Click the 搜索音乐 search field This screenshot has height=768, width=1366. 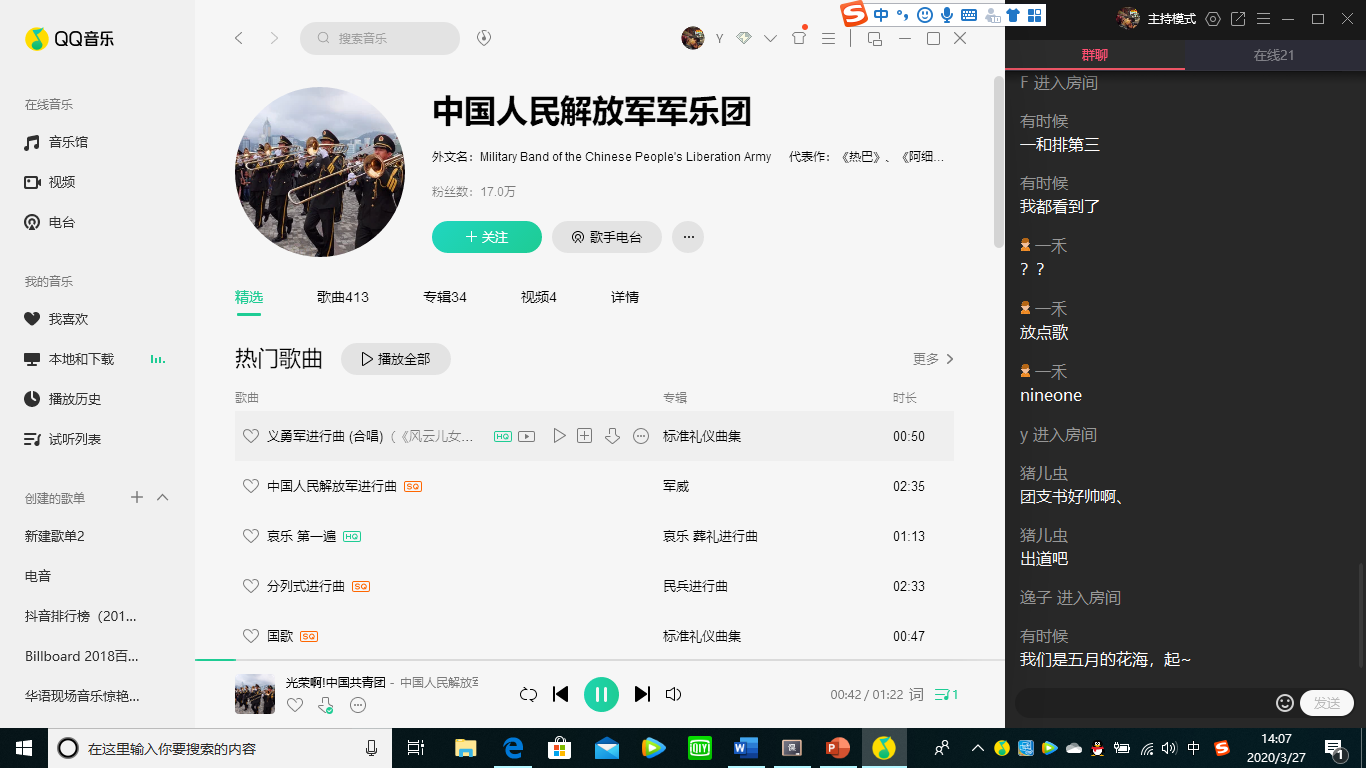click(x=385, y=38)
